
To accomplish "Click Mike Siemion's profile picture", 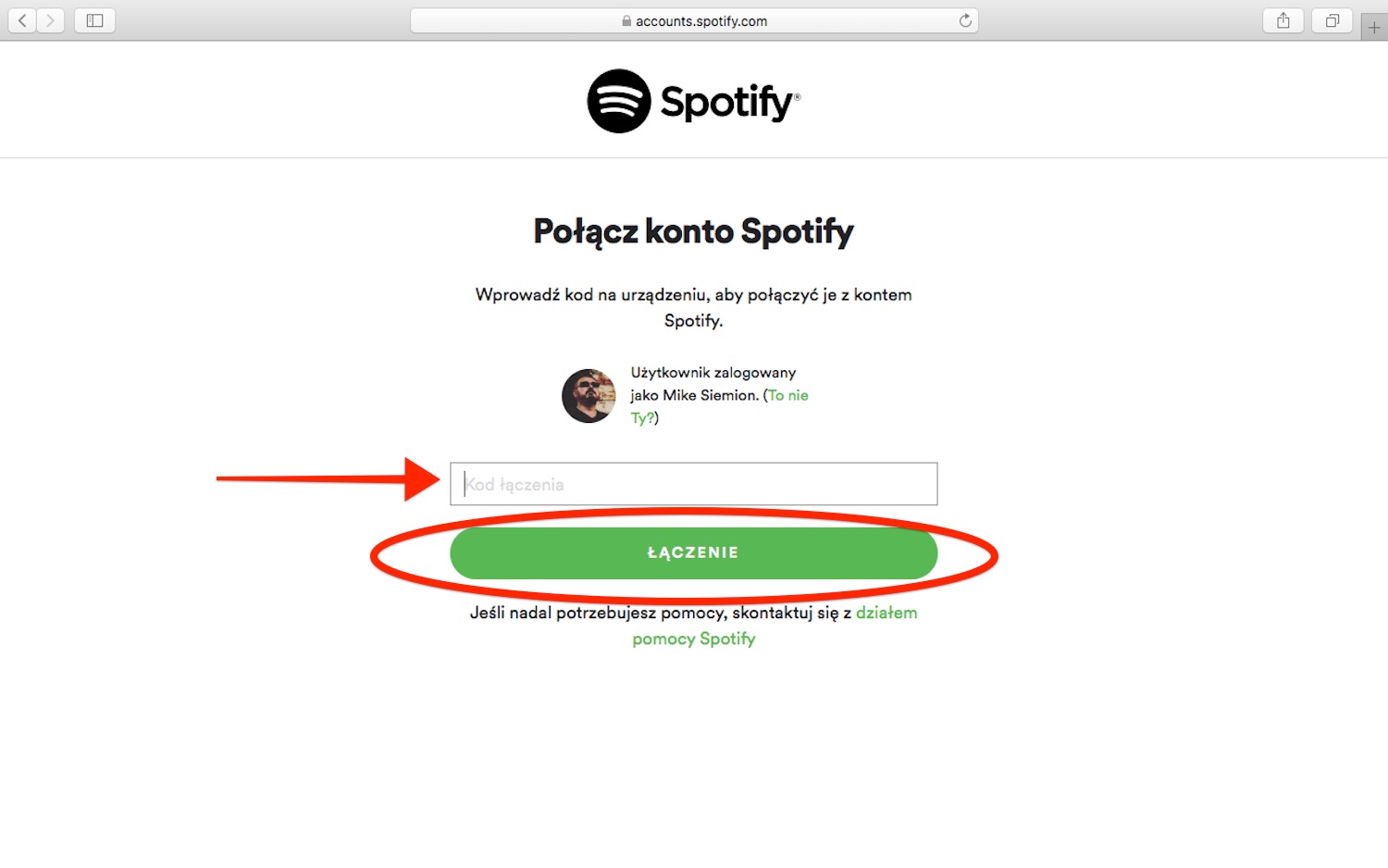I will (589, 396).
